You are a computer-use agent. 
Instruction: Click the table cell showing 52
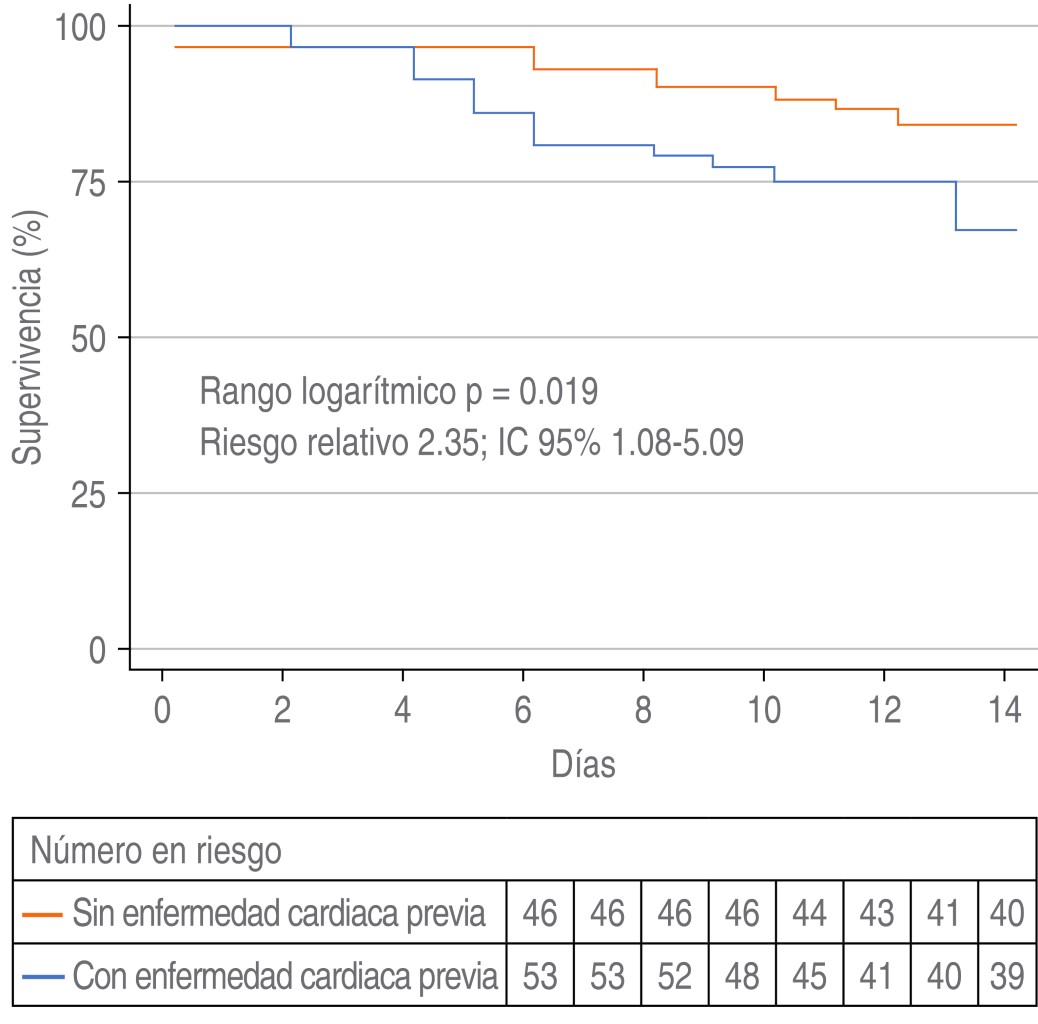674,975
